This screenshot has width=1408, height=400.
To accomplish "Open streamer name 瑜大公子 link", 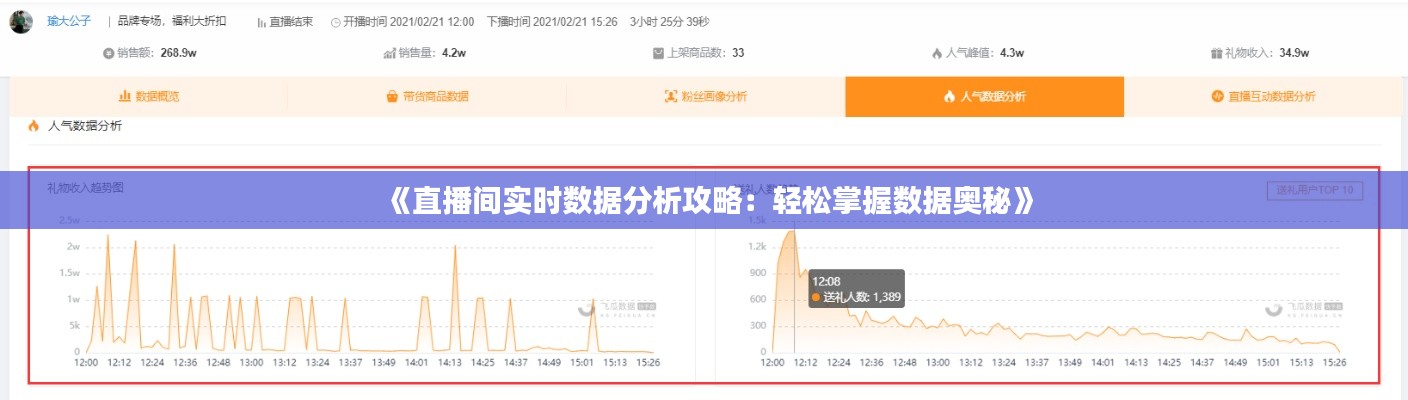I will (68, 21).
